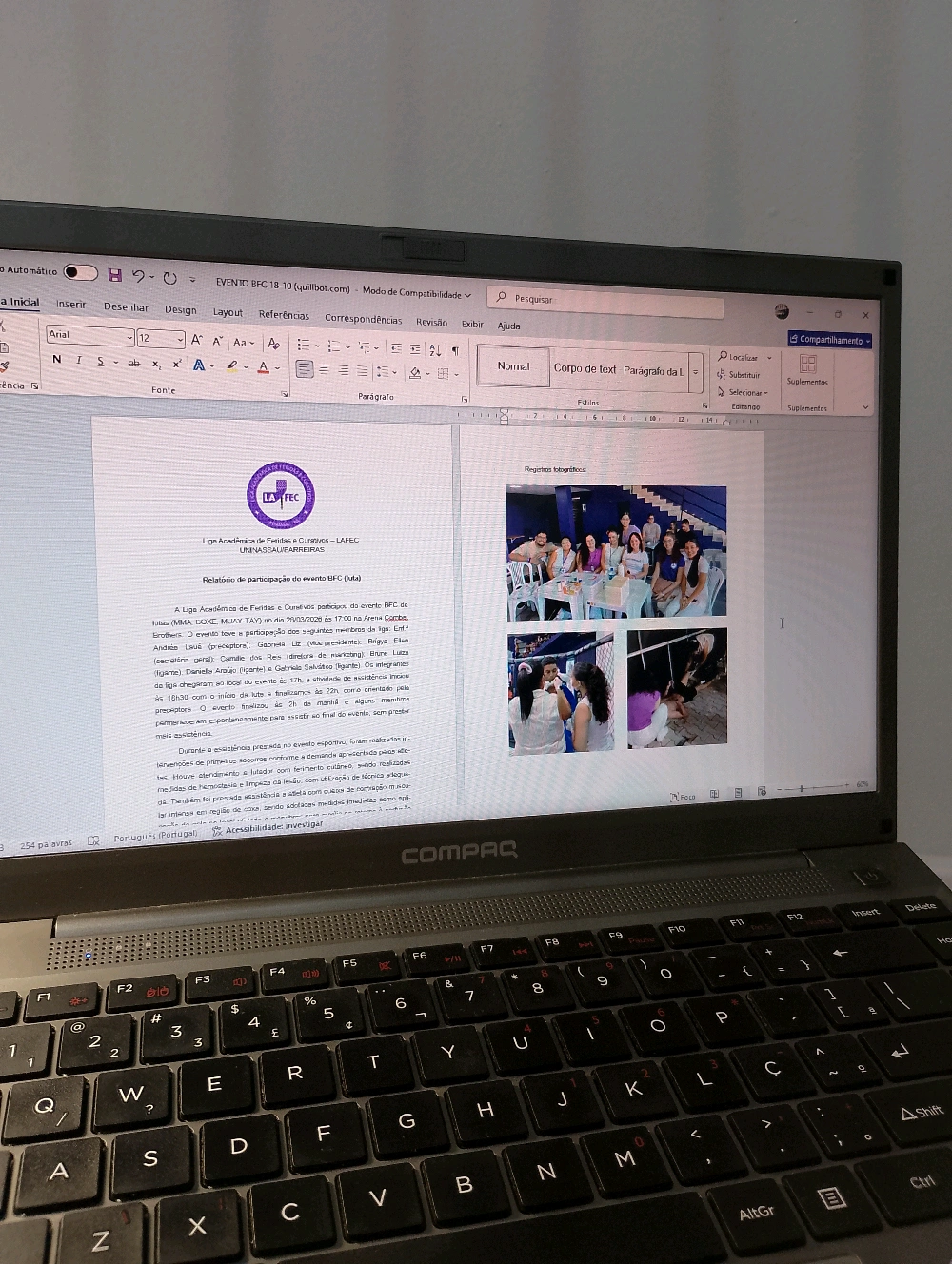Sort text alphabetically with A-Z icon
952x1264 pixels.
[434, 350]
